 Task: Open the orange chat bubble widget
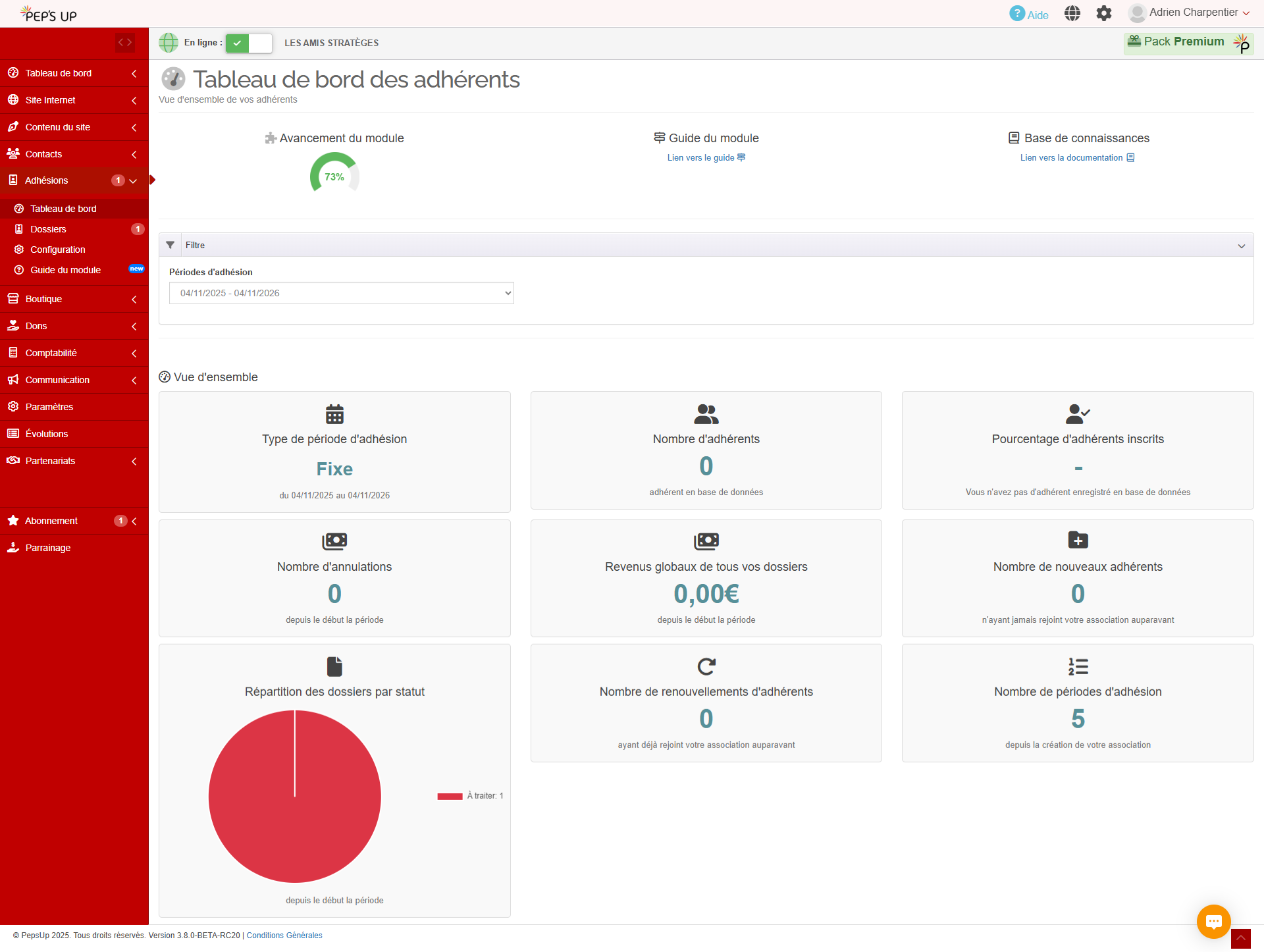pos(1213,921)
